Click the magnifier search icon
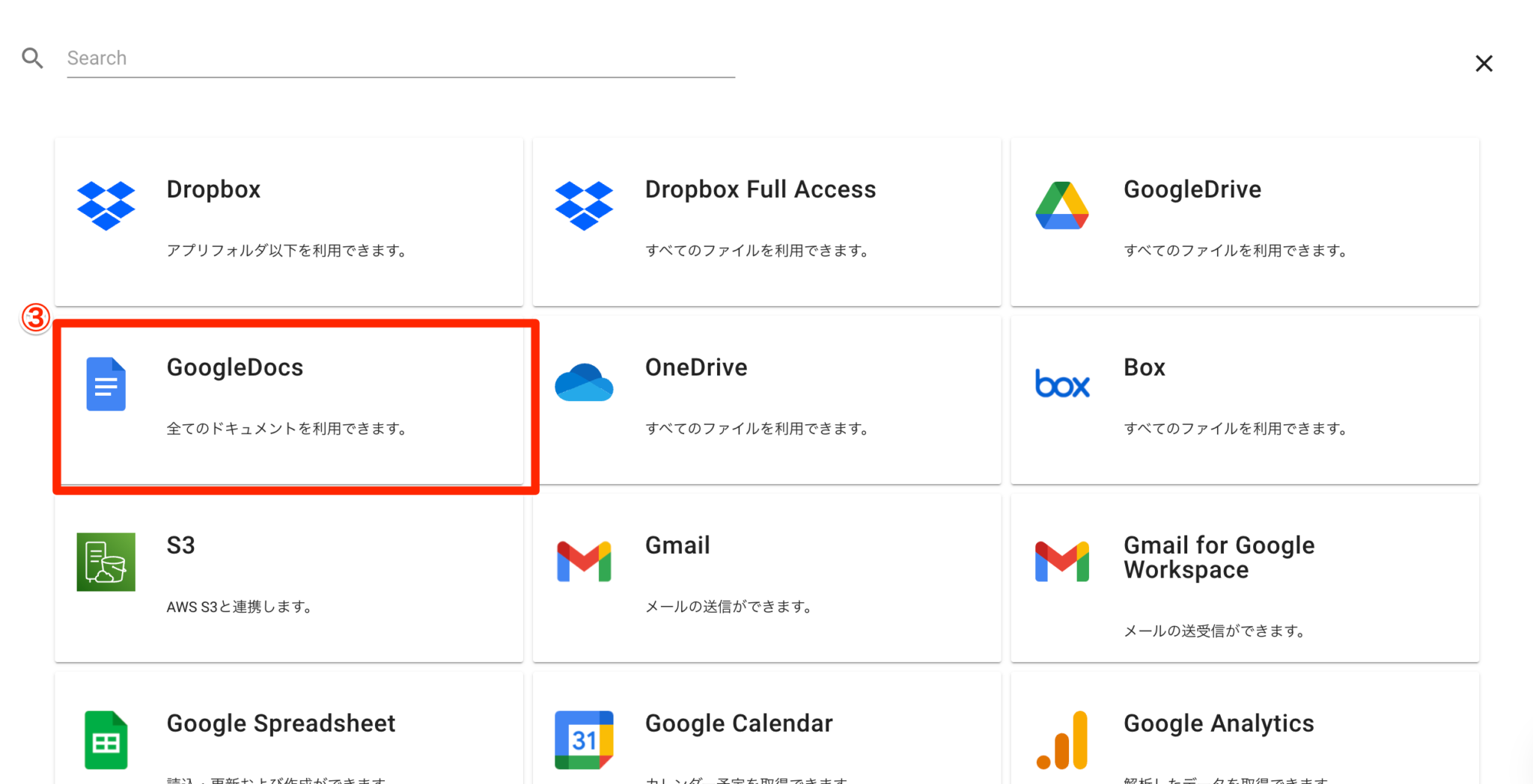Viewport: 1533px width, 784px height. pos(32,58)
